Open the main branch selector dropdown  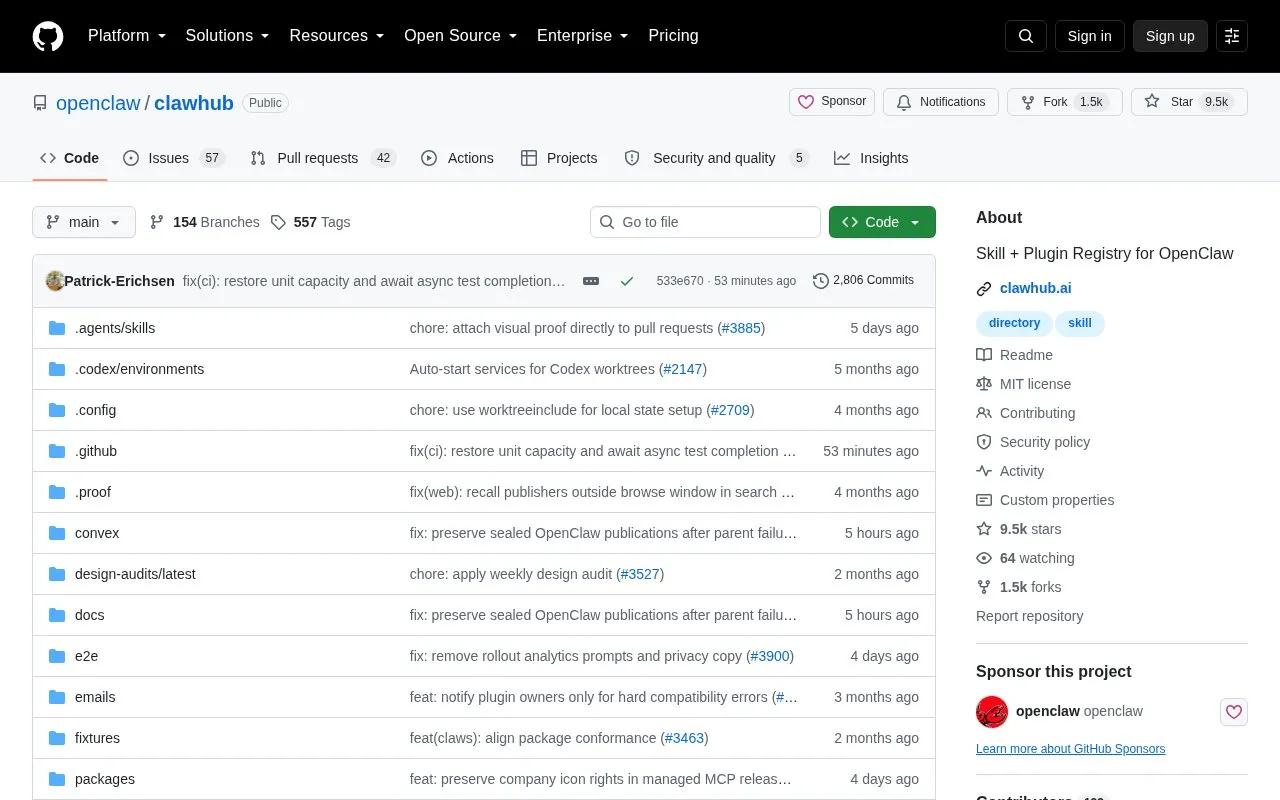(x=84, y=222)
